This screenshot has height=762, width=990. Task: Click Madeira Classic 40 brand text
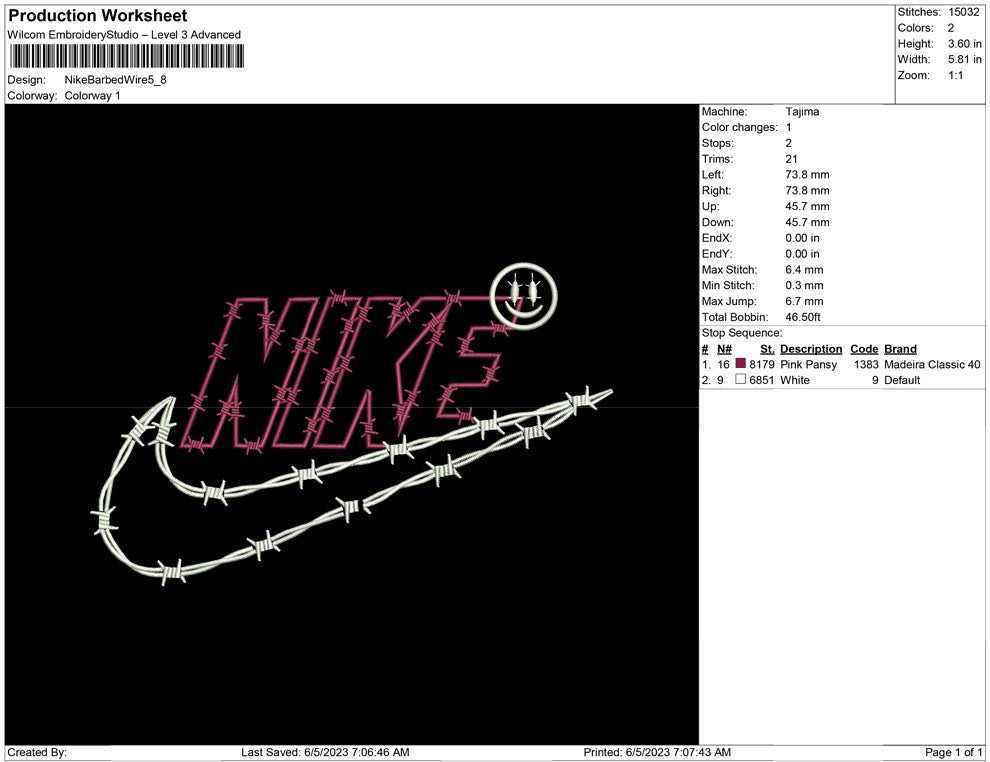[x=932, y=364]
